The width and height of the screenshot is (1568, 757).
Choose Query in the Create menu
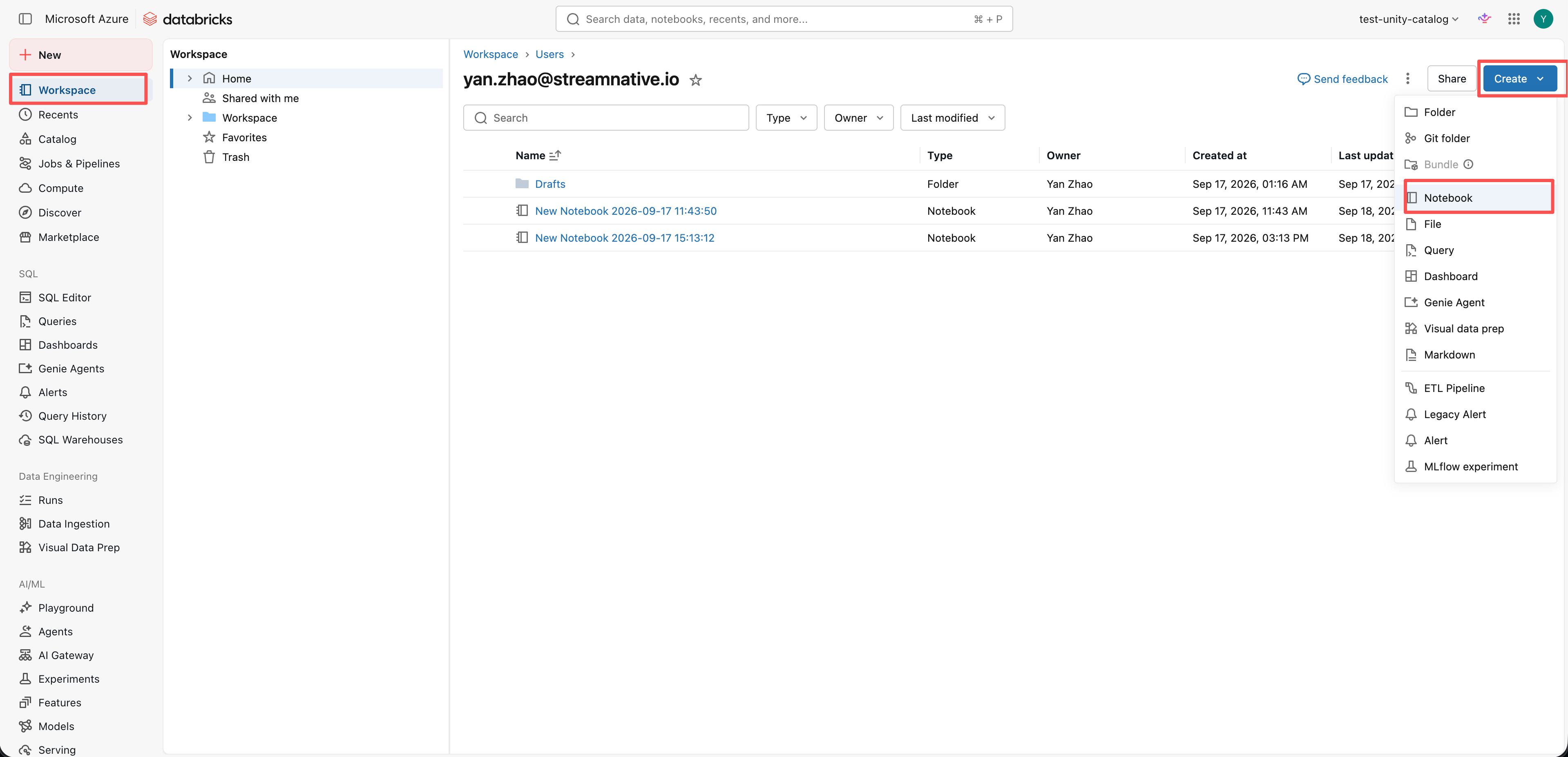click(1476, 250)
